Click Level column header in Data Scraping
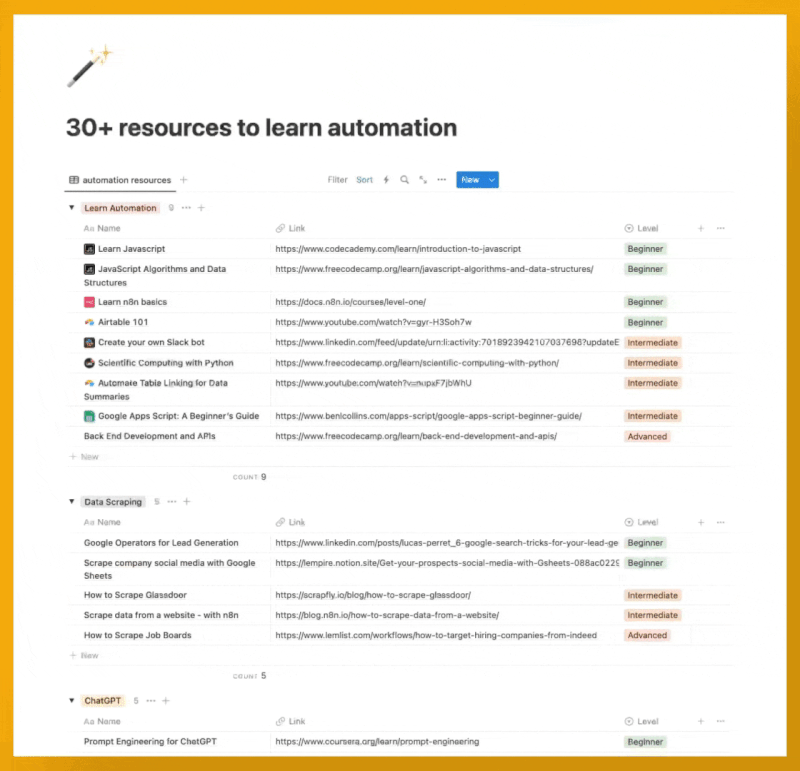Image resolution: width=800 pixels, height=771 pixels. (x=641, y=522)
